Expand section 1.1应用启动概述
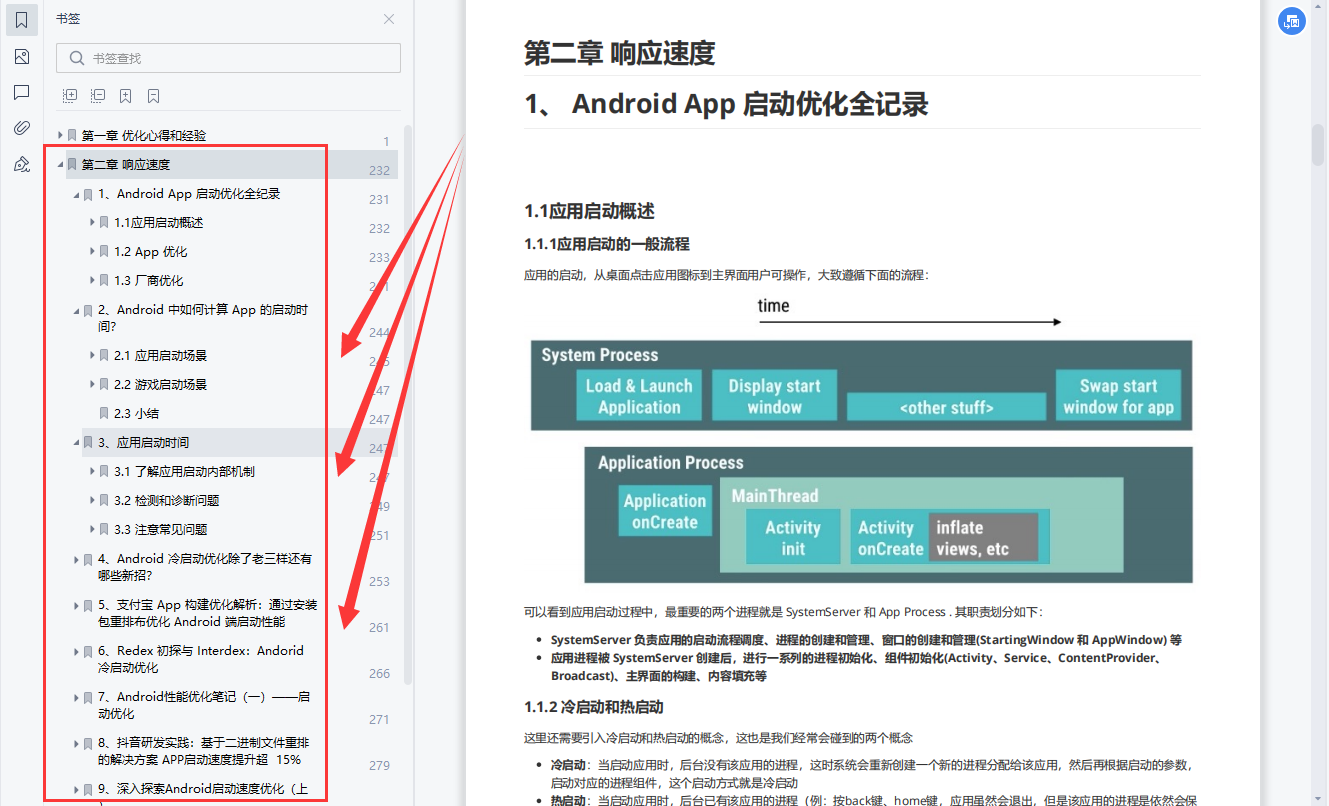 point(90,222)
